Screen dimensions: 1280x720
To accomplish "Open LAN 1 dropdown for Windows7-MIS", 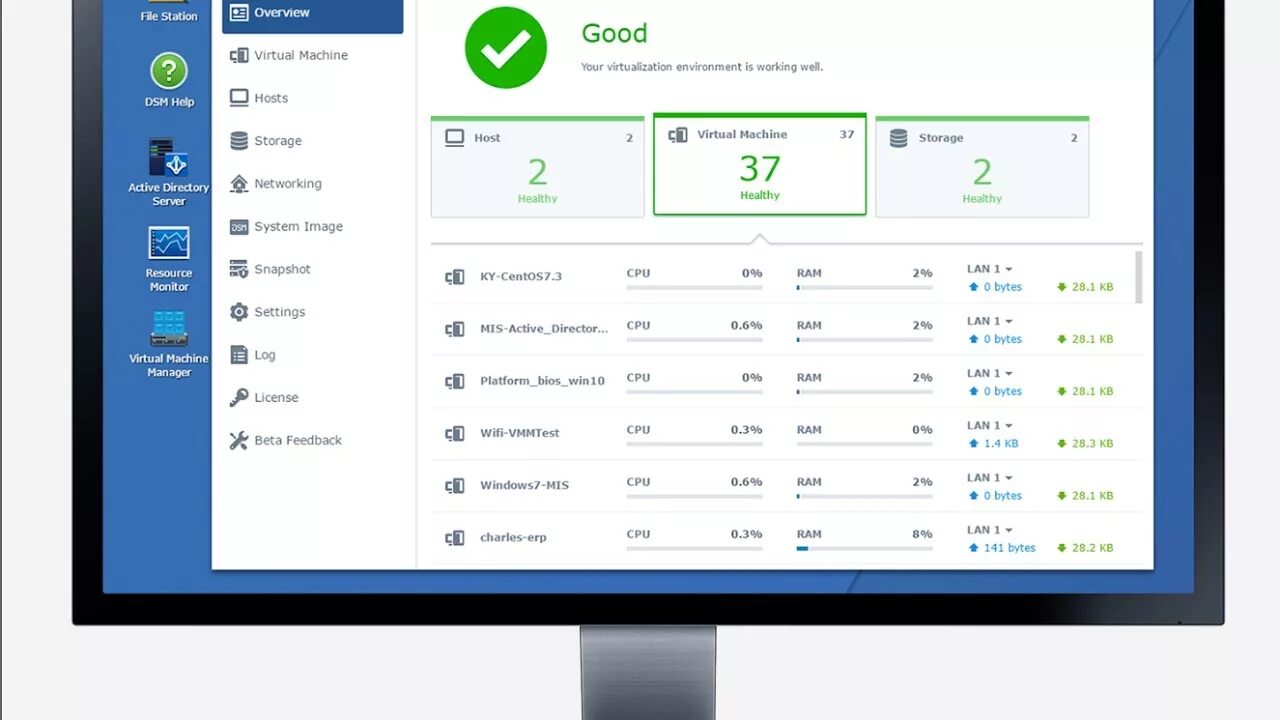I will (x=990, y=477).
